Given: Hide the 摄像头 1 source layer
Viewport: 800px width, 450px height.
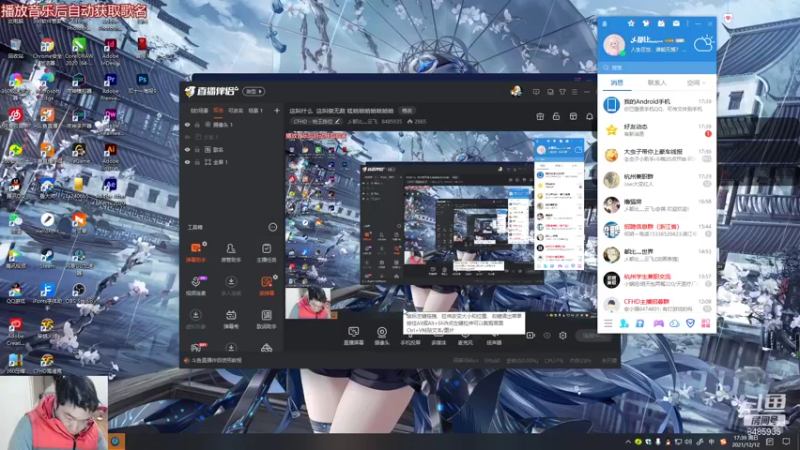Looking at the screenshot, I should pos(187,124).
